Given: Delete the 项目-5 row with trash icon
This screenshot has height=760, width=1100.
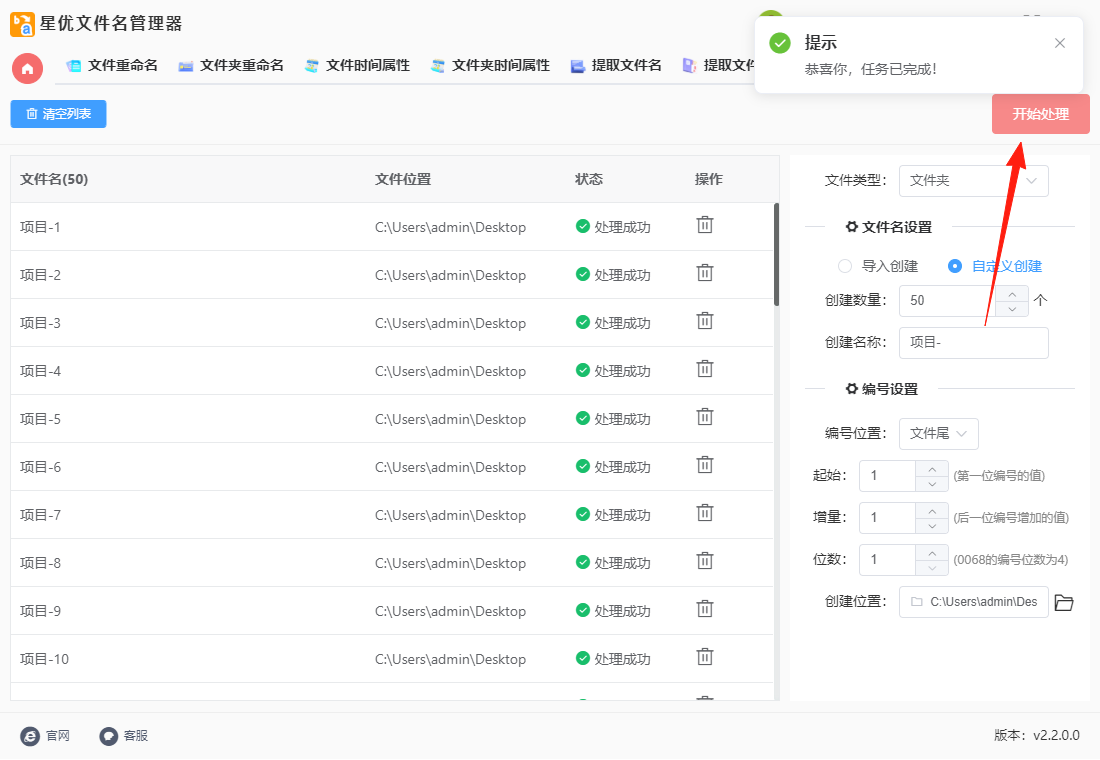Looking at the screenshot, I should [704, 418].
